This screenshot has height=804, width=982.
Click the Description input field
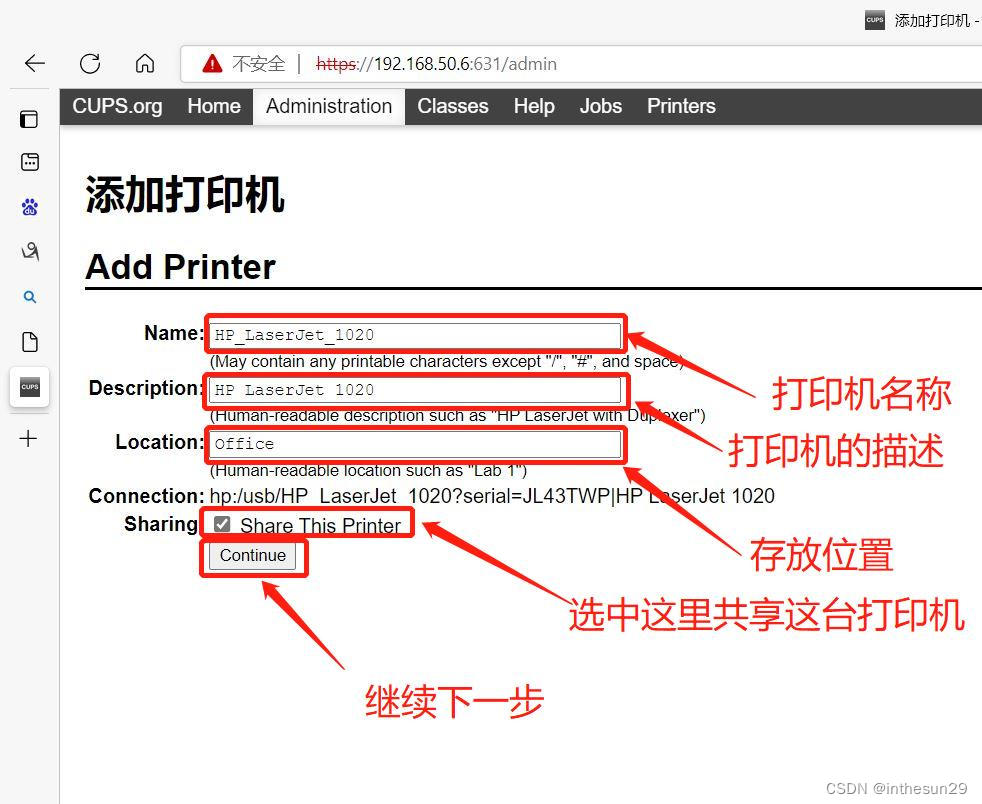tap(415, 390)
